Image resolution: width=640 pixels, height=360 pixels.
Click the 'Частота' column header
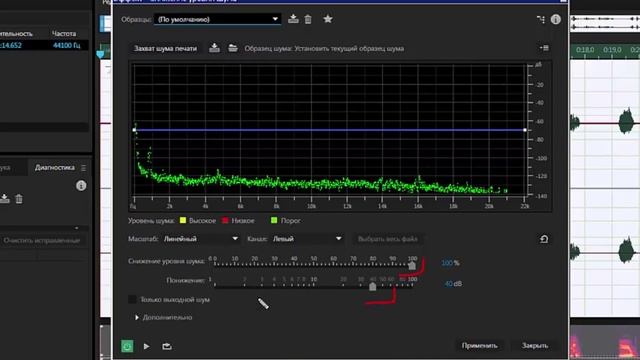point(64,33)
